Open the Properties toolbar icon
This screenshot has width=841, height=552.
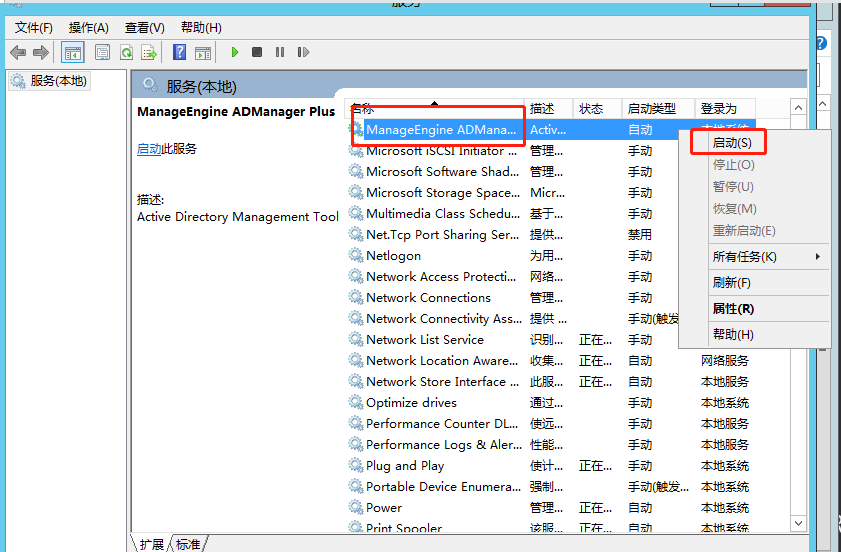[x=102, y=52]
